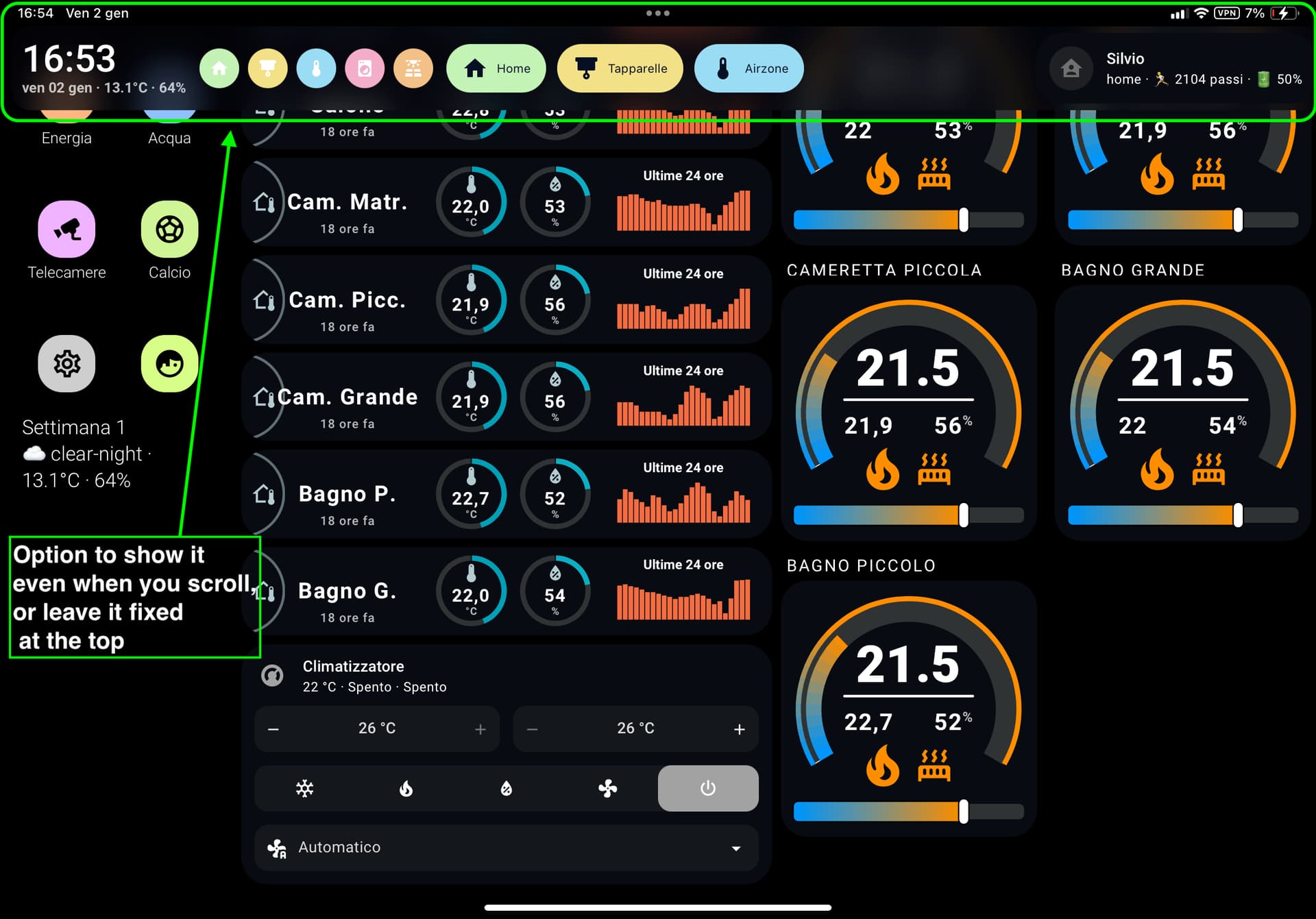Viewport: 1316px width, 919px height.
Task: Open the grey settings gear shortcut
Action: [x=66, y=364]
